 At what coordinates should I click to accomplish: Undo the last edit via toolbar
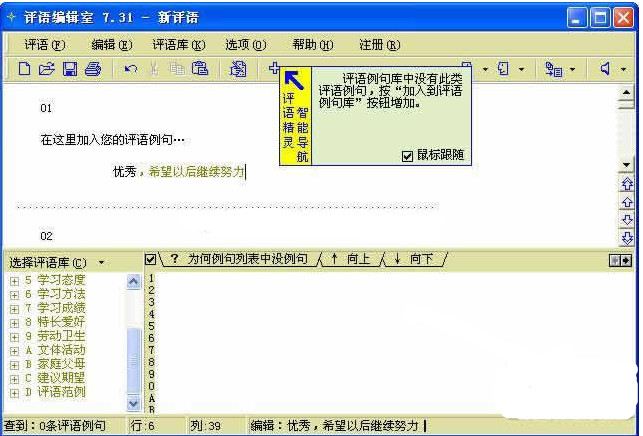[130, 68]
